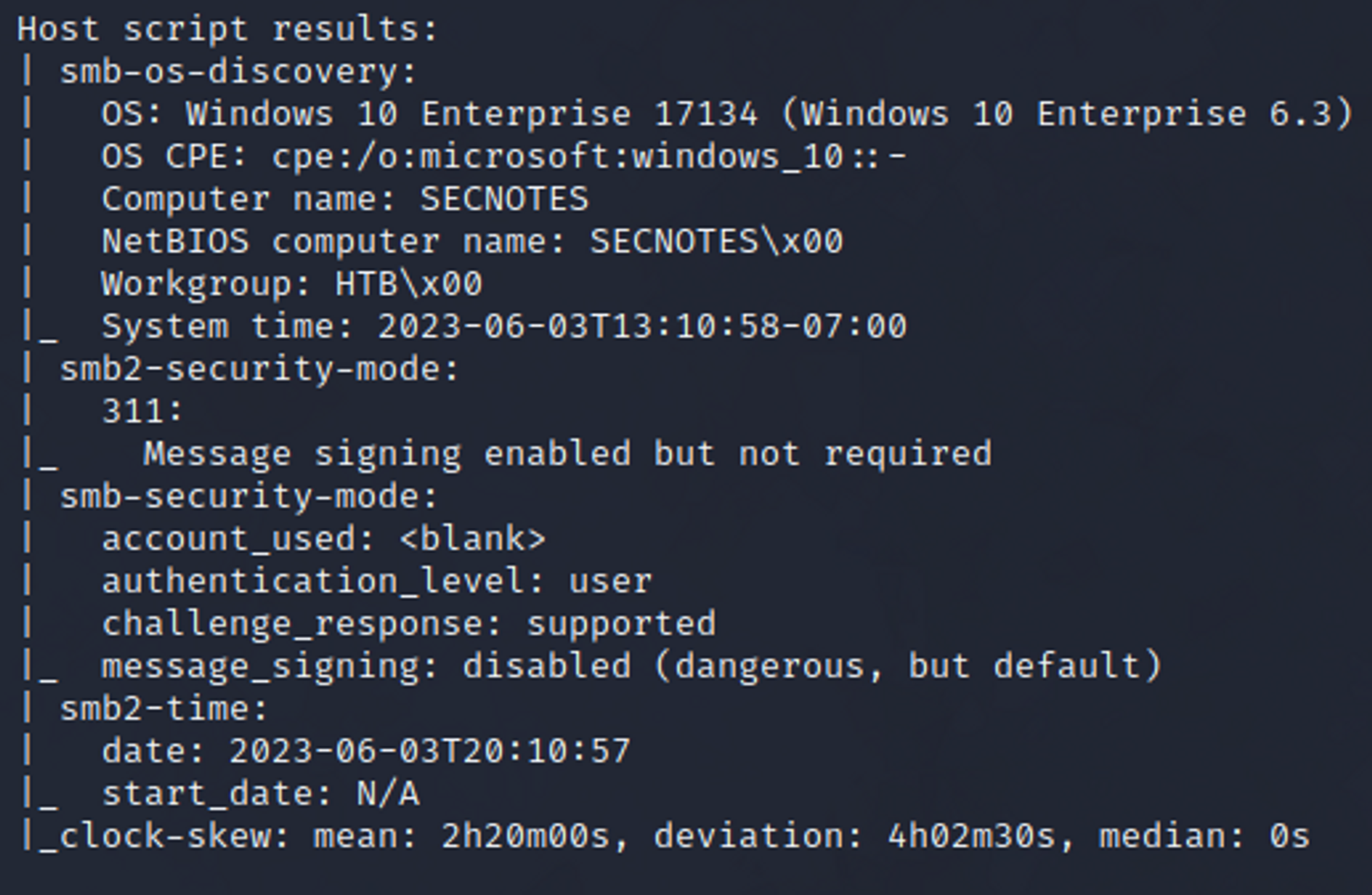
Task: Click 'Message signing enabled but not required' text
Action: (x=567, y=454)
